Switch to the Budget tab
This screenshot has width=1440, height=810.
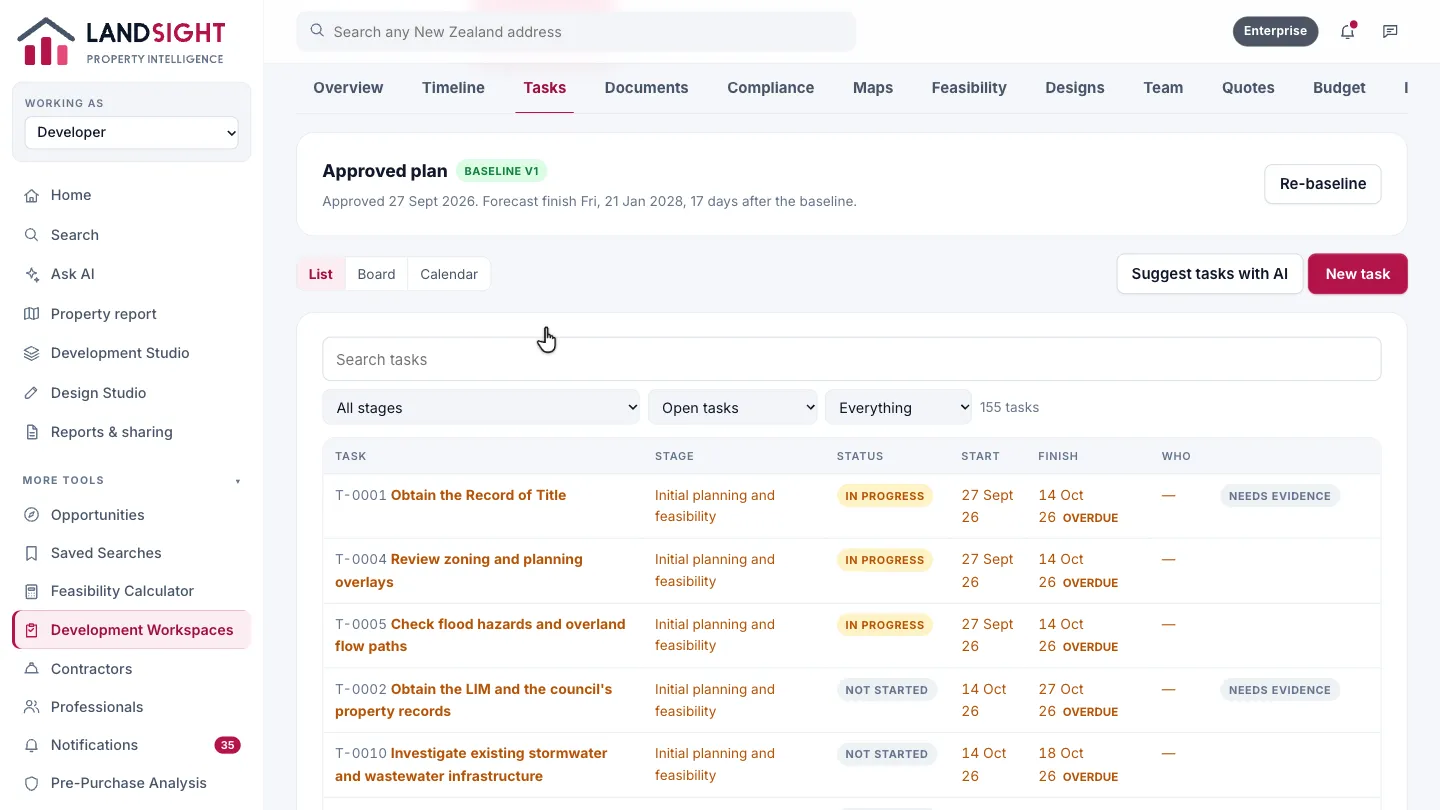coord(1339,87)
